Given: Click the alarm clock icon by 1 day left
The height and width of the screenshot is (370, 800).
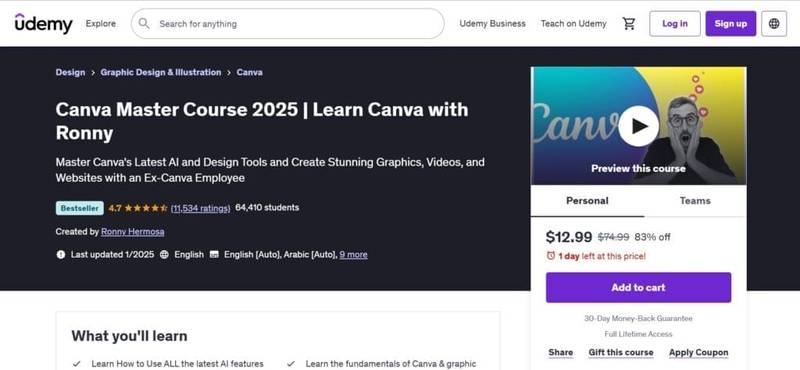Looking at the screenshot, I should coord(551,256).
